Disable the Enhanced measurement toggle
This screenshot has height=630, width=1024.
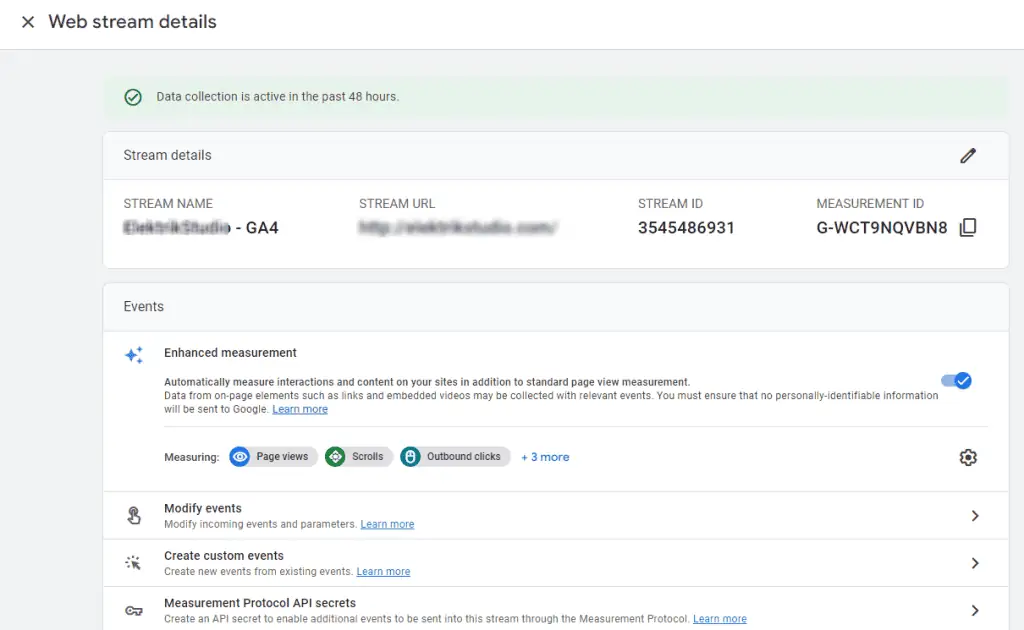(955, 381)
